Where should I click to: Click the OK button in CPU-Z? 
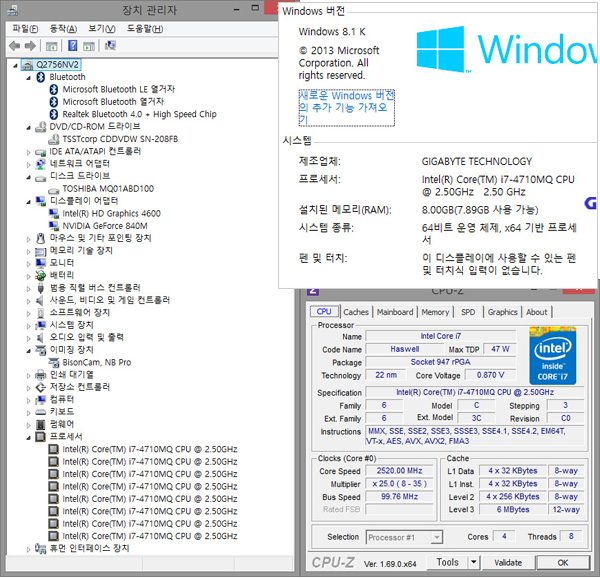563,563
